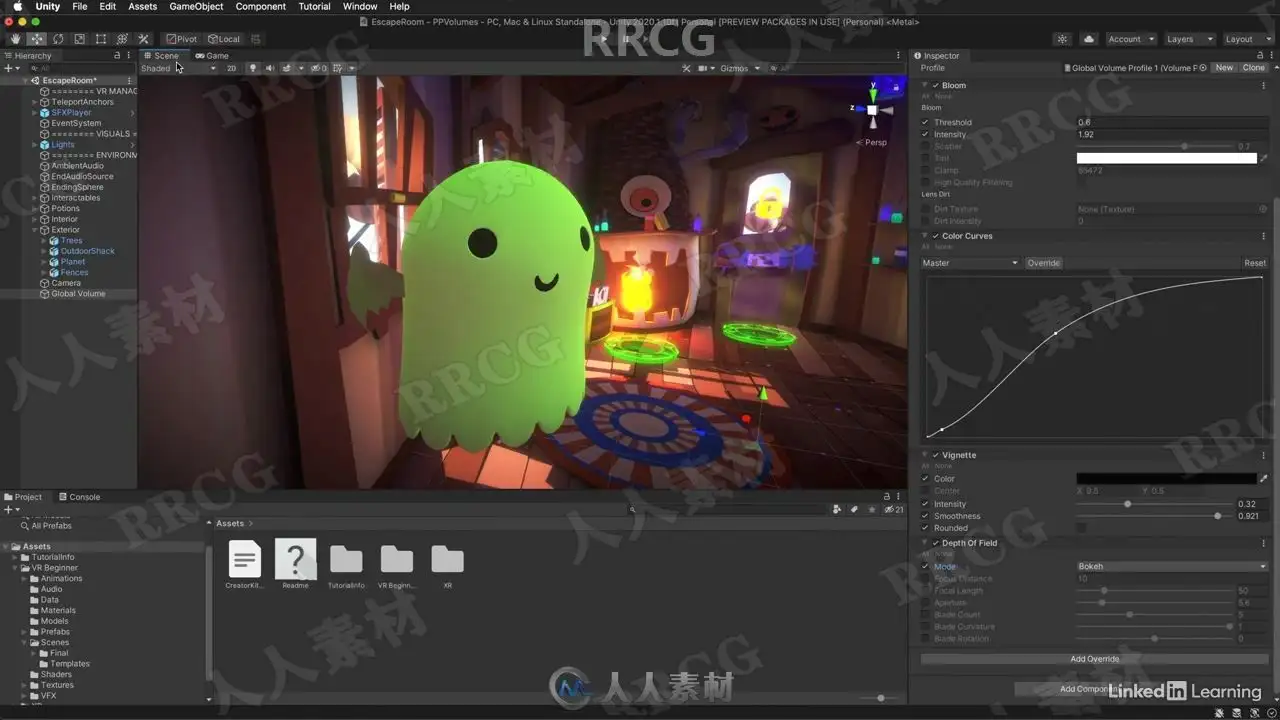Click the Override button in Color Curves

1043,263
